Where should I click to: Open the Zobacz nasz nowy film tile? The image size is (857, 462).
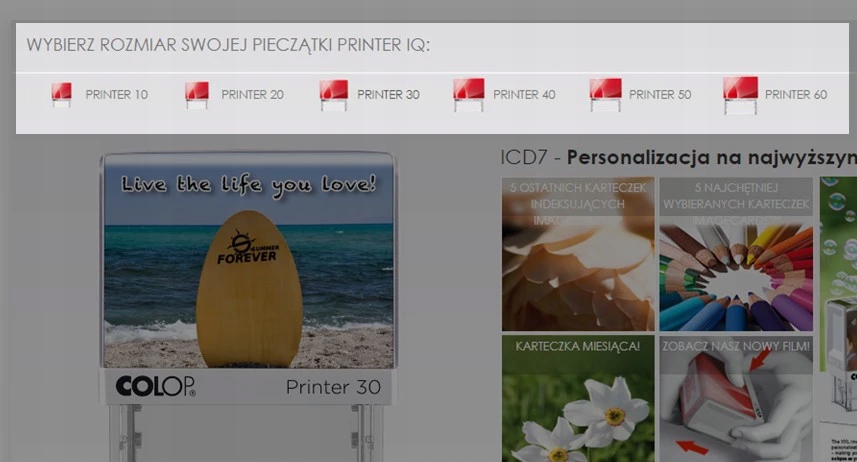(736, 399)
